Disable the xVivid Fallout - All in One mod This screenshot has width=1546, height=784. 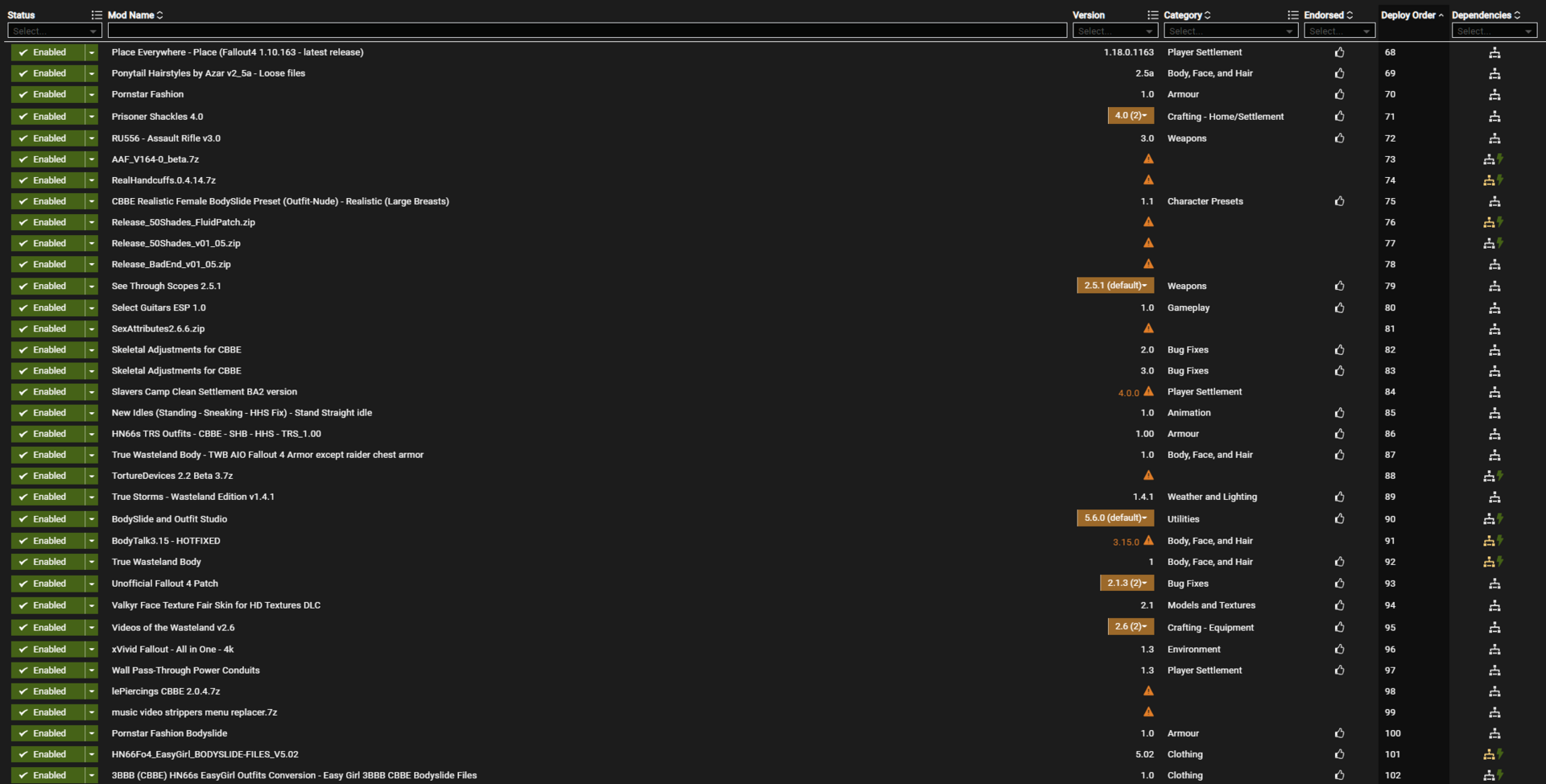click(48, 650)
